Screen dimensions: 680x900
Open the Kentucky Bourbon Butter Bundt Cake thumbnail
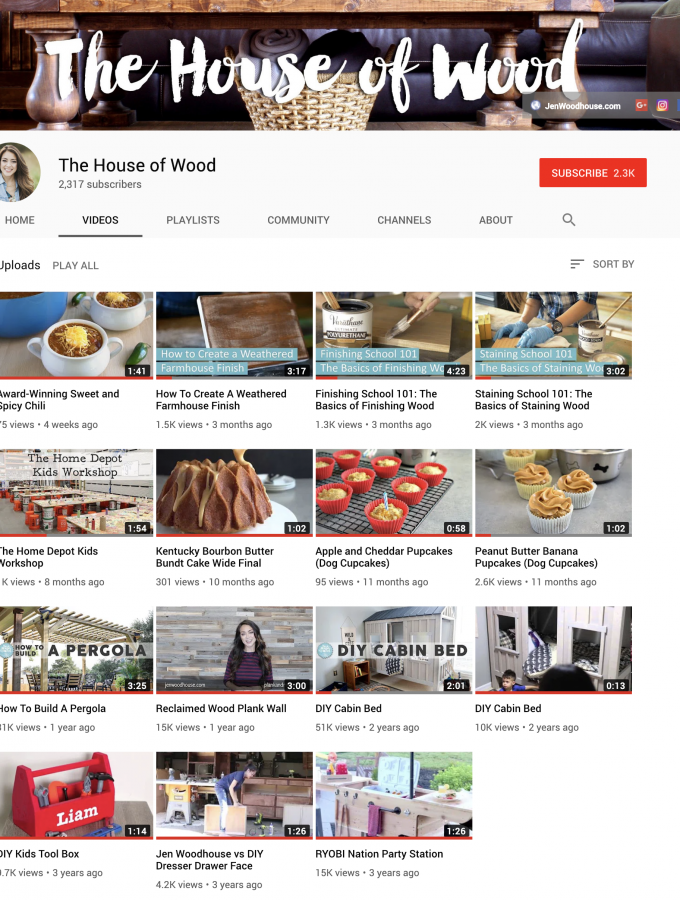pyautogui.click(x=234, y=492)
